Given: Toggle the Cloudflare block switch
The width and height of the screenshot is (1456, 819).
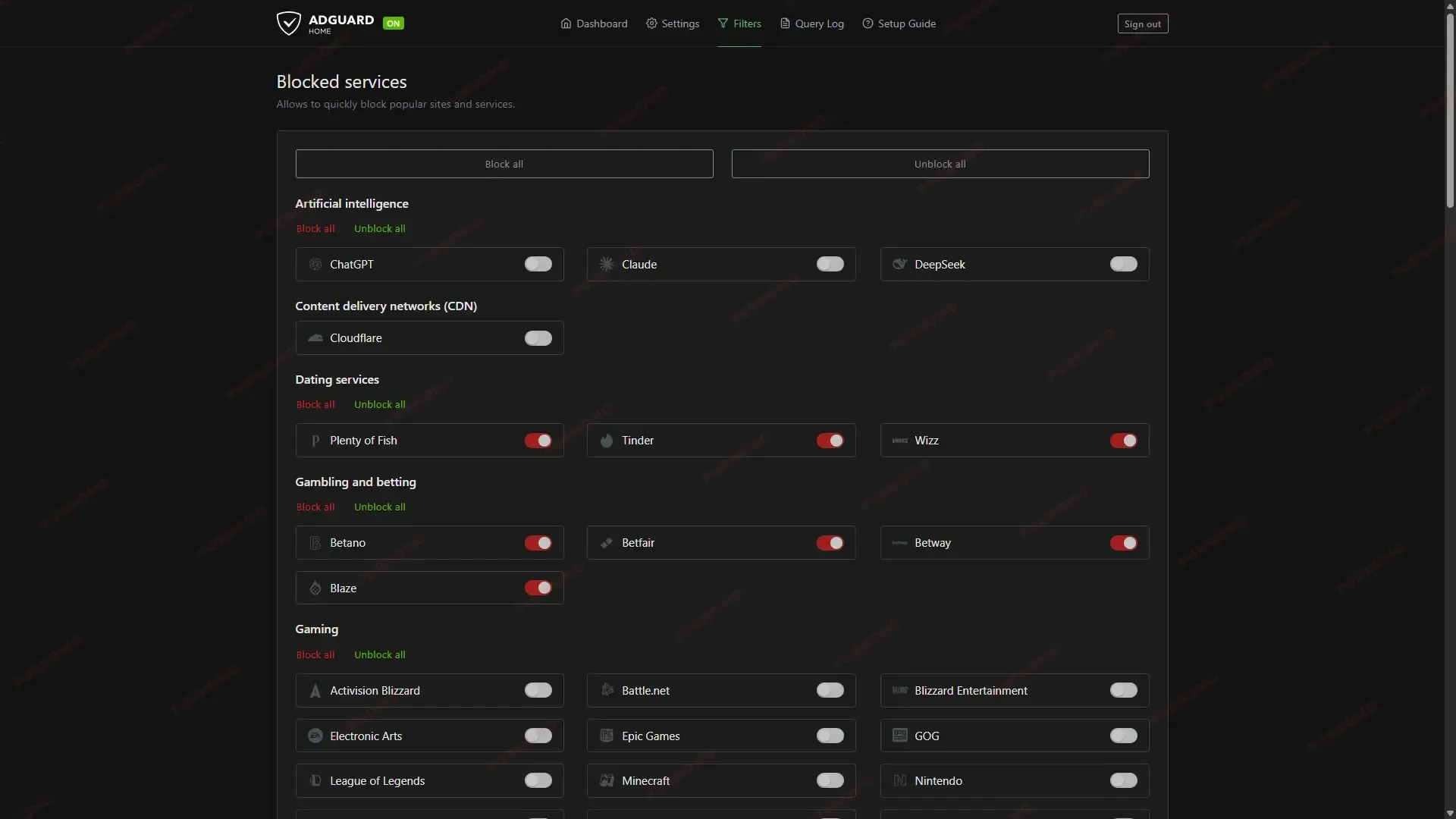Looking at the screenshot, I should (538, 338).
